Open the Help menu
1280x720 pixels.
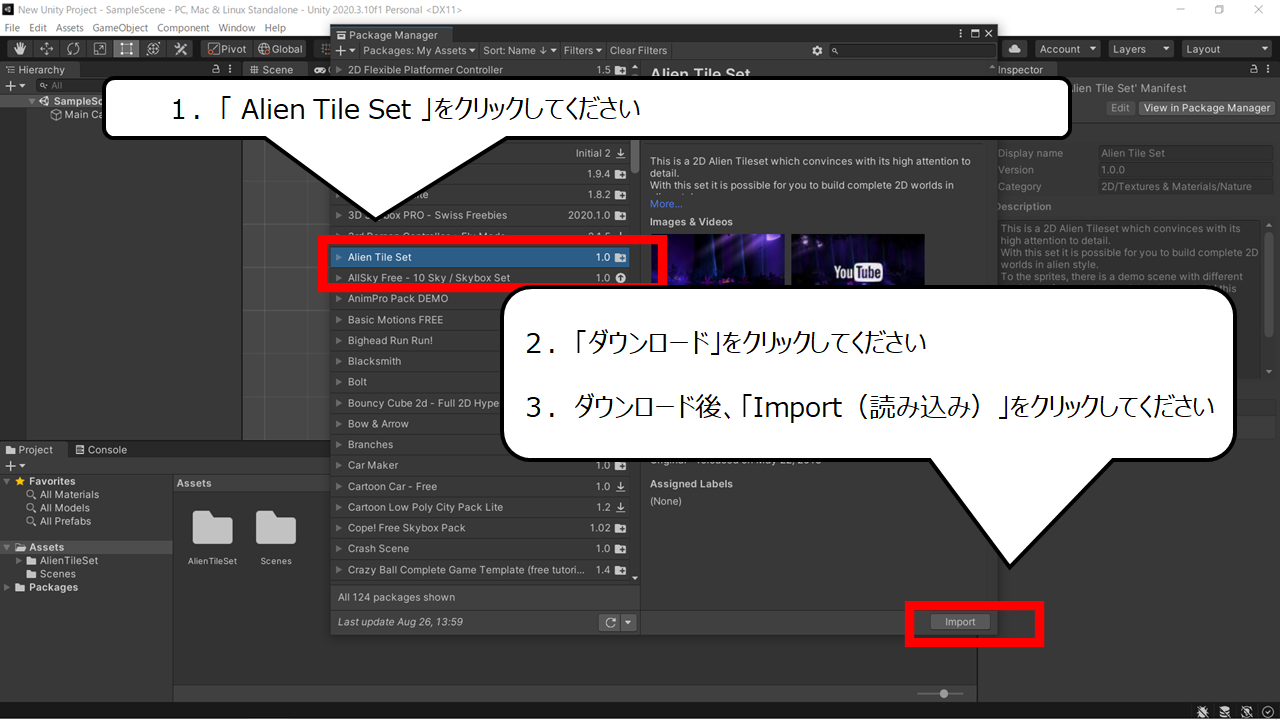pos(276,28)
